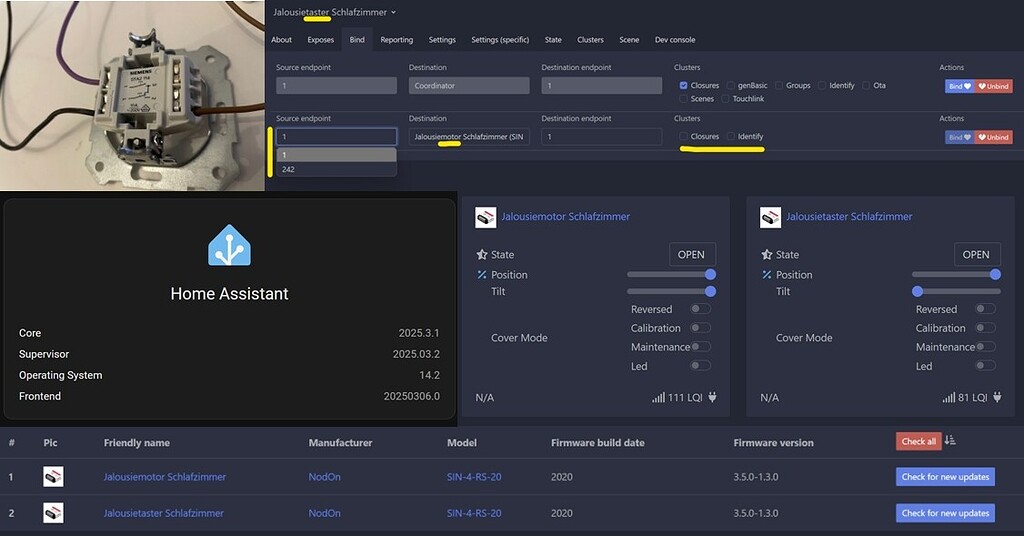This screenshot has width=1024, height=536.
Task: Click the Tilt slider on Jalousietaster card
Action: (x=955, y=291)
